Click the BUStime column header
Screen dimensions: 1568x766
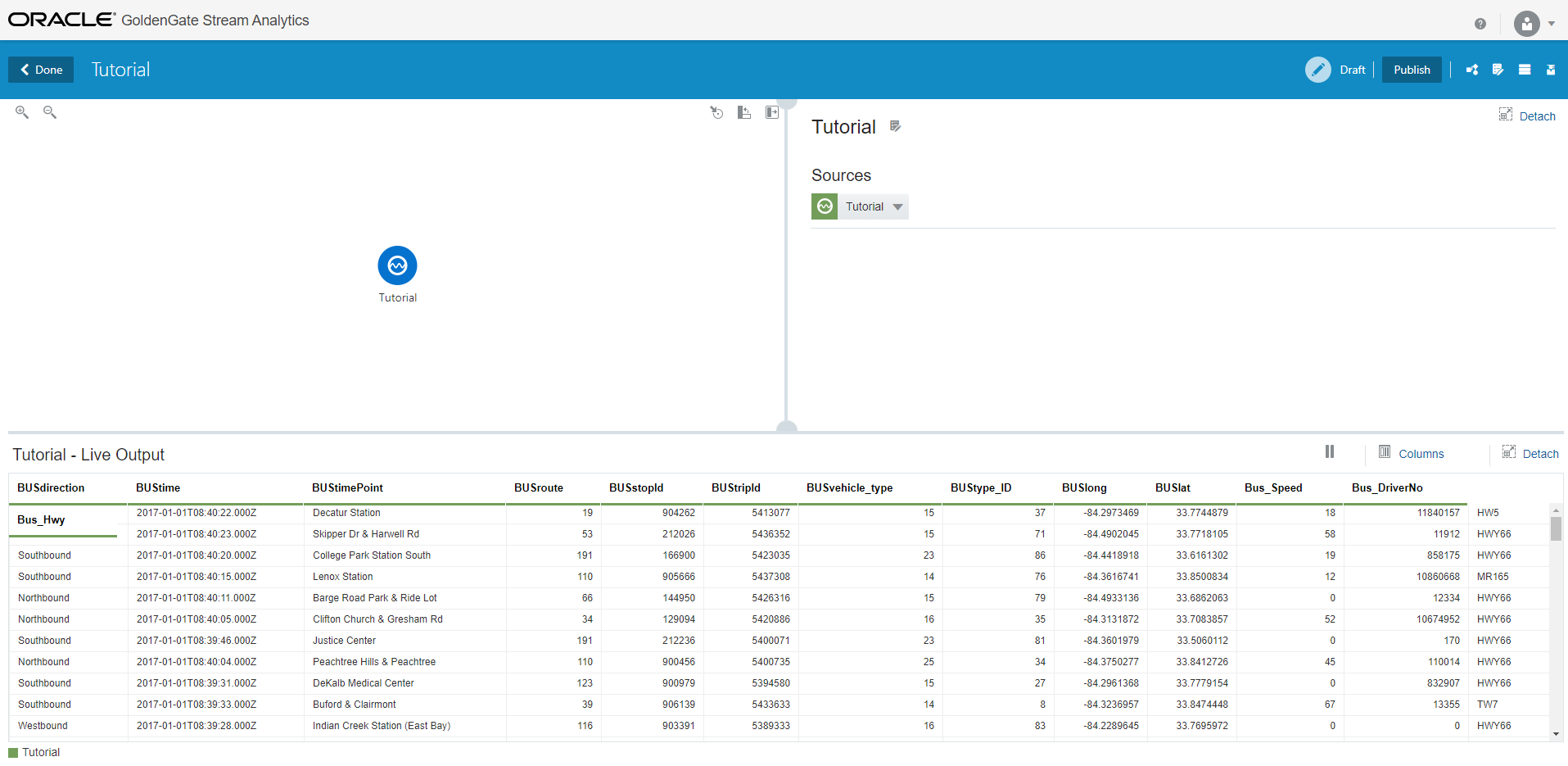click(x=158, y=487)
